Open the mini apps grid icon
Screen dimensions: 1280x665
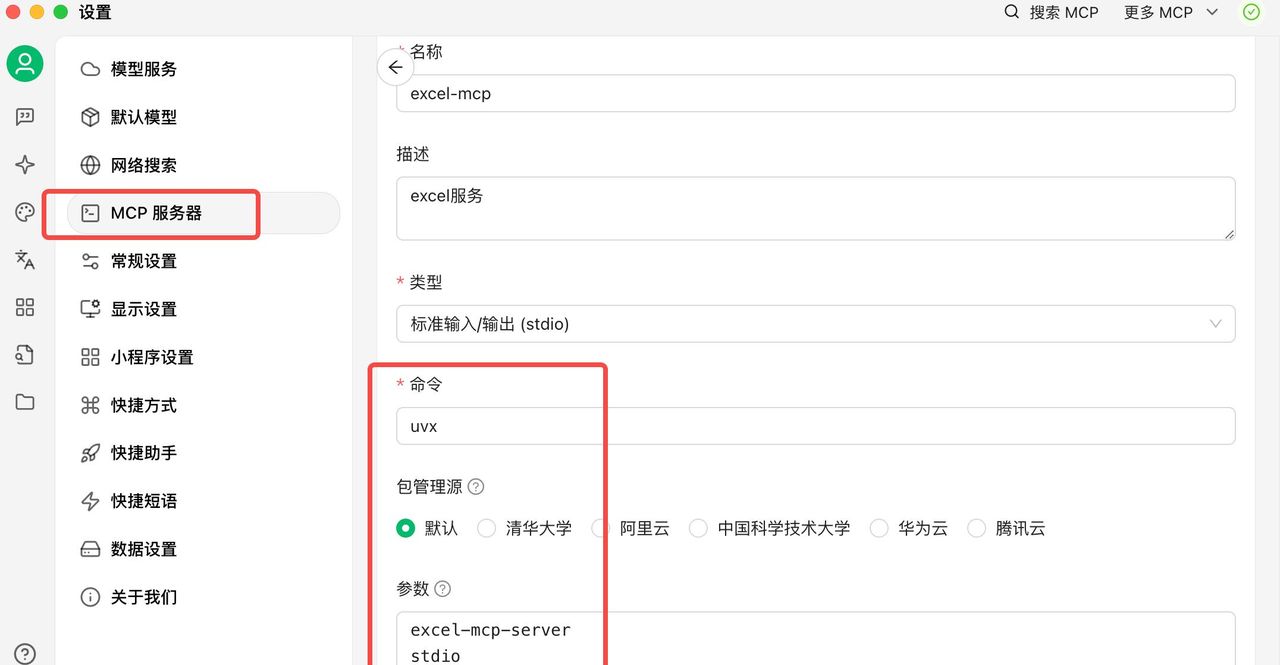(x=25, y=308)
